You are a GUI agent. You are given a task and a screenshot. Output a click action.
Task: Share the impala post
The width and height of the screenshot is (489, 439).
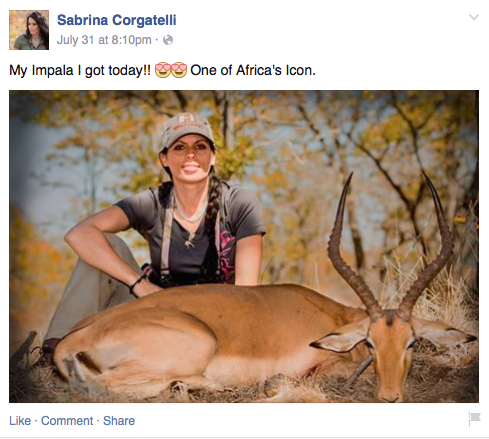point(119,421)
